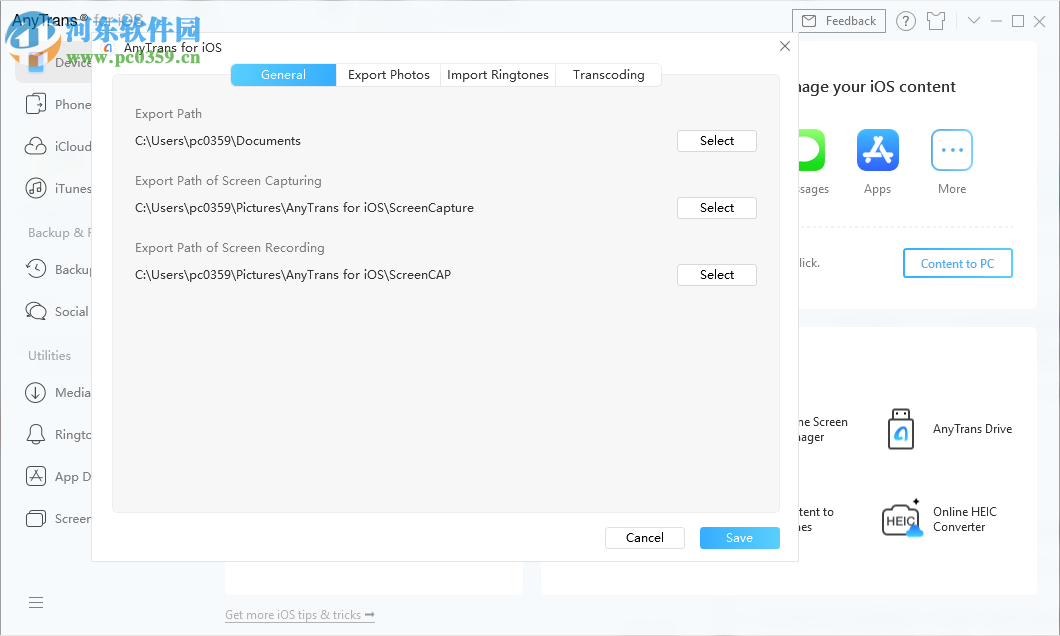
Task: Open the Apps icon in content area
Action: coord(877,151)
